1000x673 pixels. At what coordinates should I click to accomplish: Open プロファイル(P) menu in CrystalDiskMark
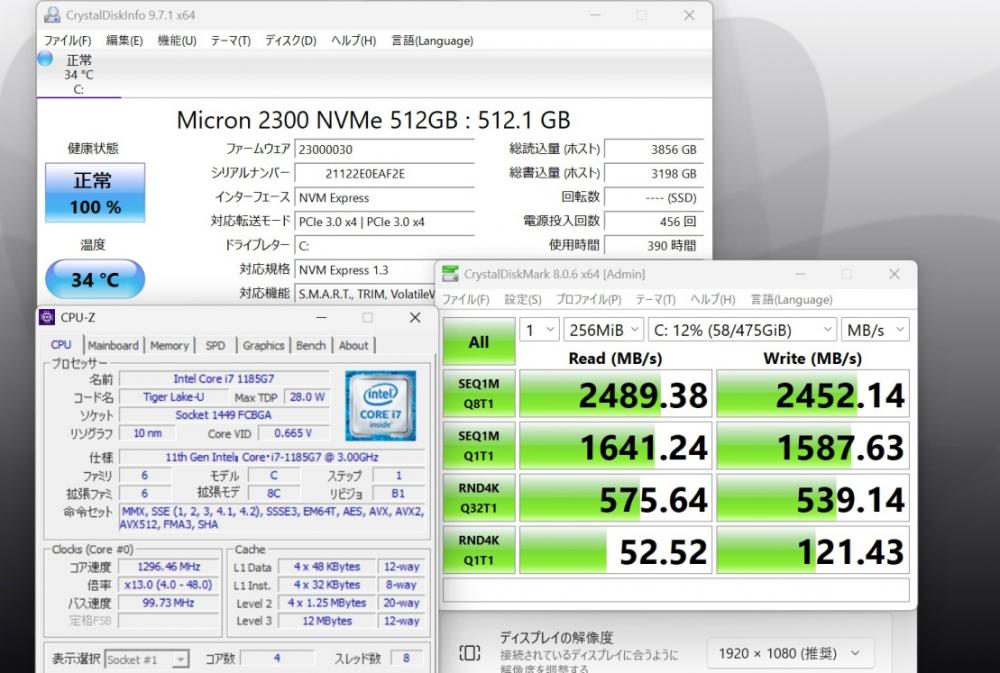588,299
